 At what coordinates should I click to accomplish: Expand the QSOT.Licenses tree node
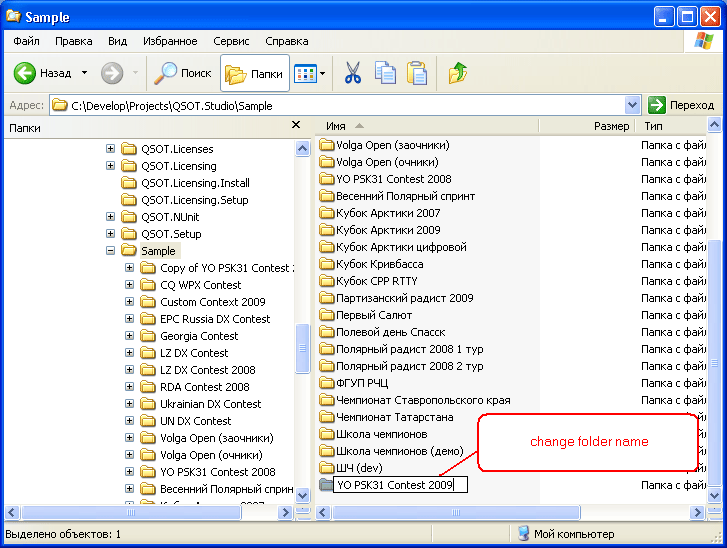[110, 149]
